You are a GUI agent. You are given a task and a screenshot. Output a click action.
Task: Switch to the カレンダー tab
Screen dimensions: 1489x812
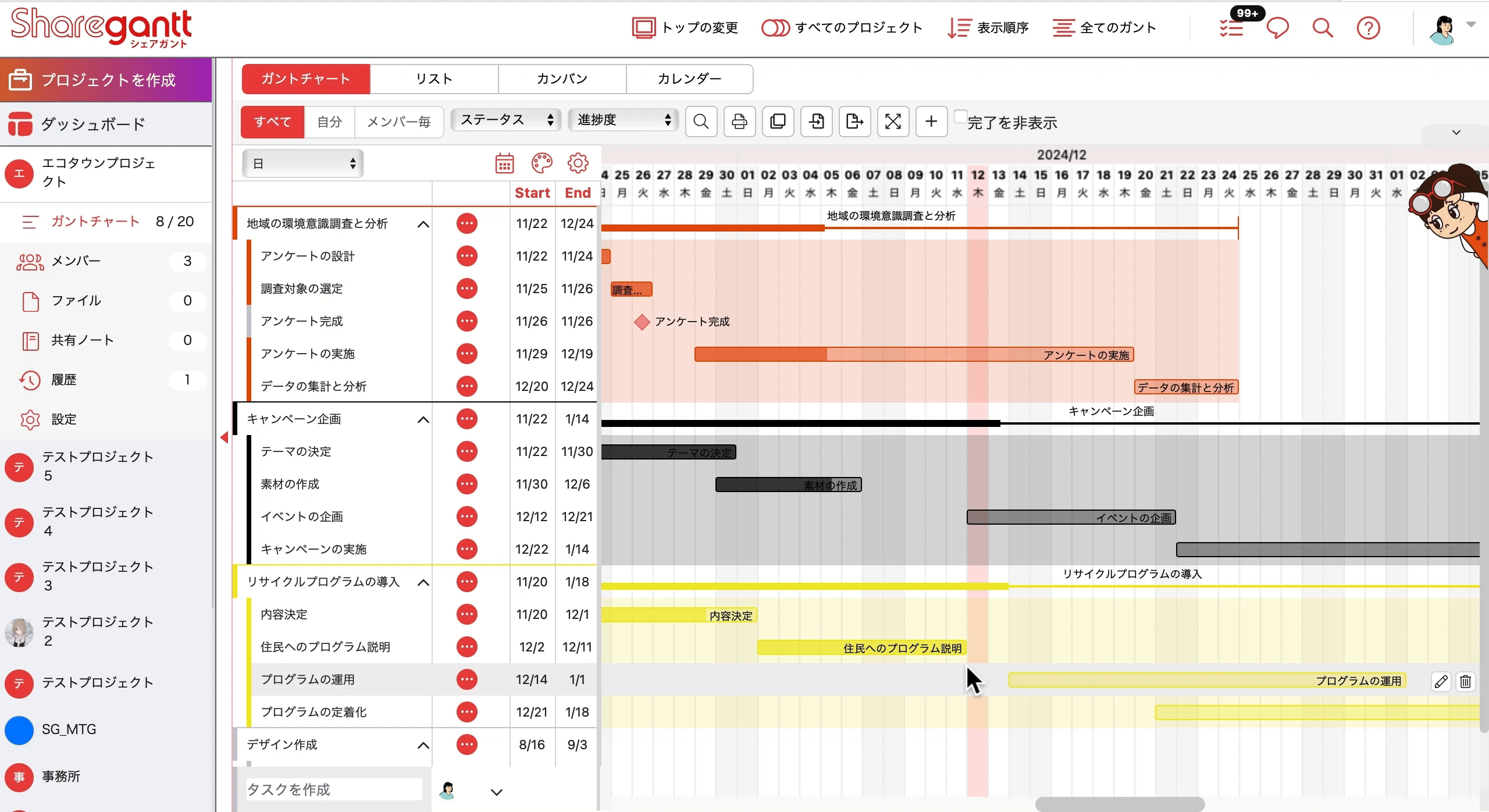click(689, 79)
